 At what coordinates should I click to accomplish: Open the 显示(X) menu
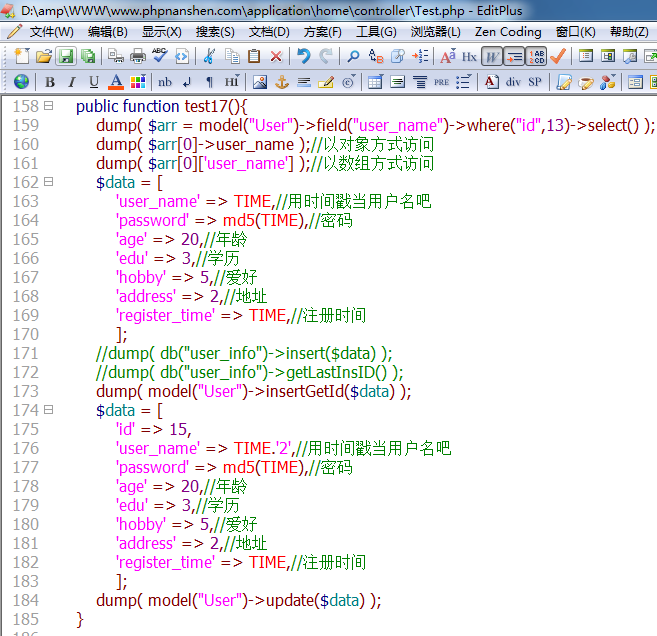162,32
